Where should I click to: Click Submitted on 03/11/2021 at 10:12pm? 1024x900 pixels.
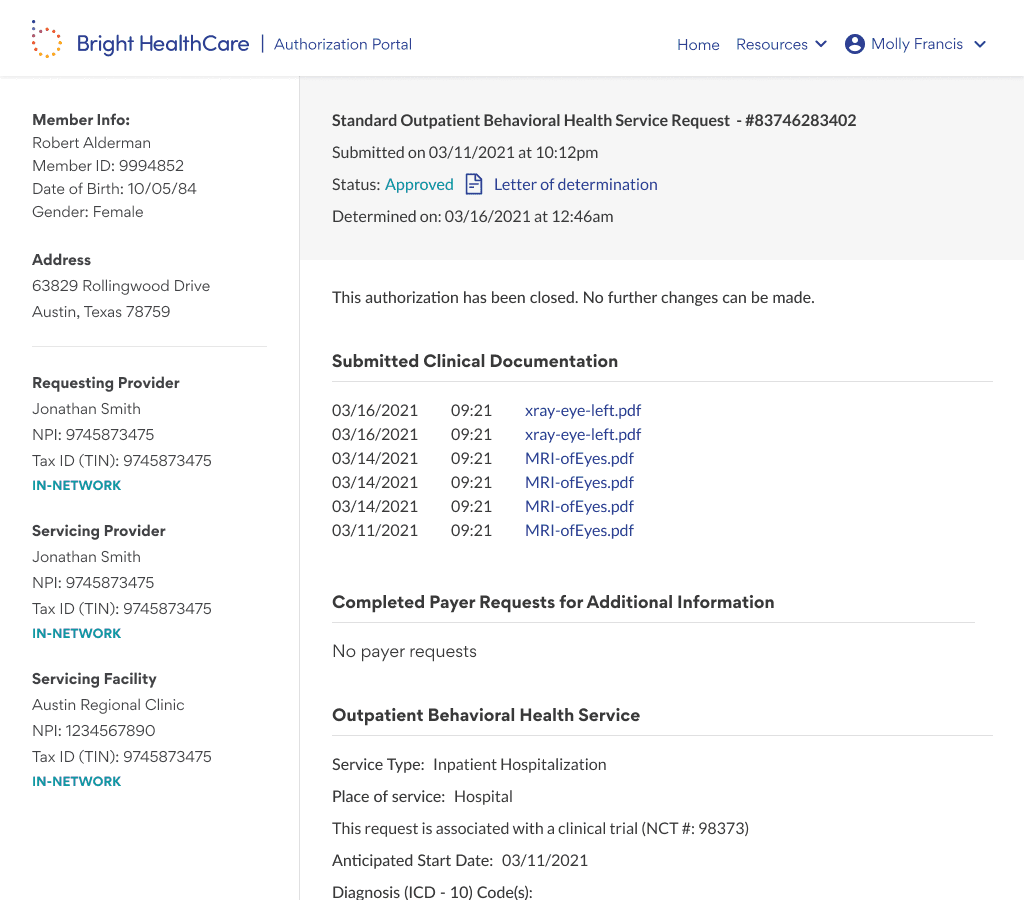(x=465, y=152)
